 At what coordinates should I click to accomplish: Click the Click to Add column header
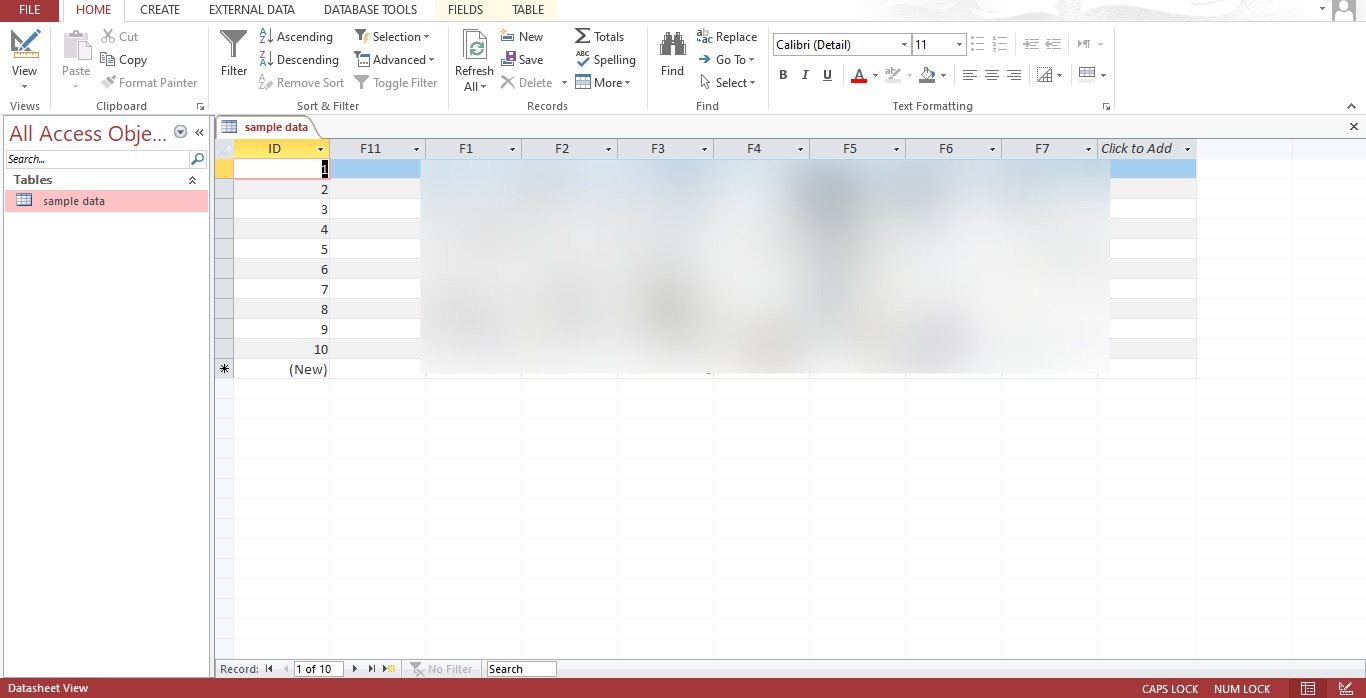click(x=1146, y=149)
